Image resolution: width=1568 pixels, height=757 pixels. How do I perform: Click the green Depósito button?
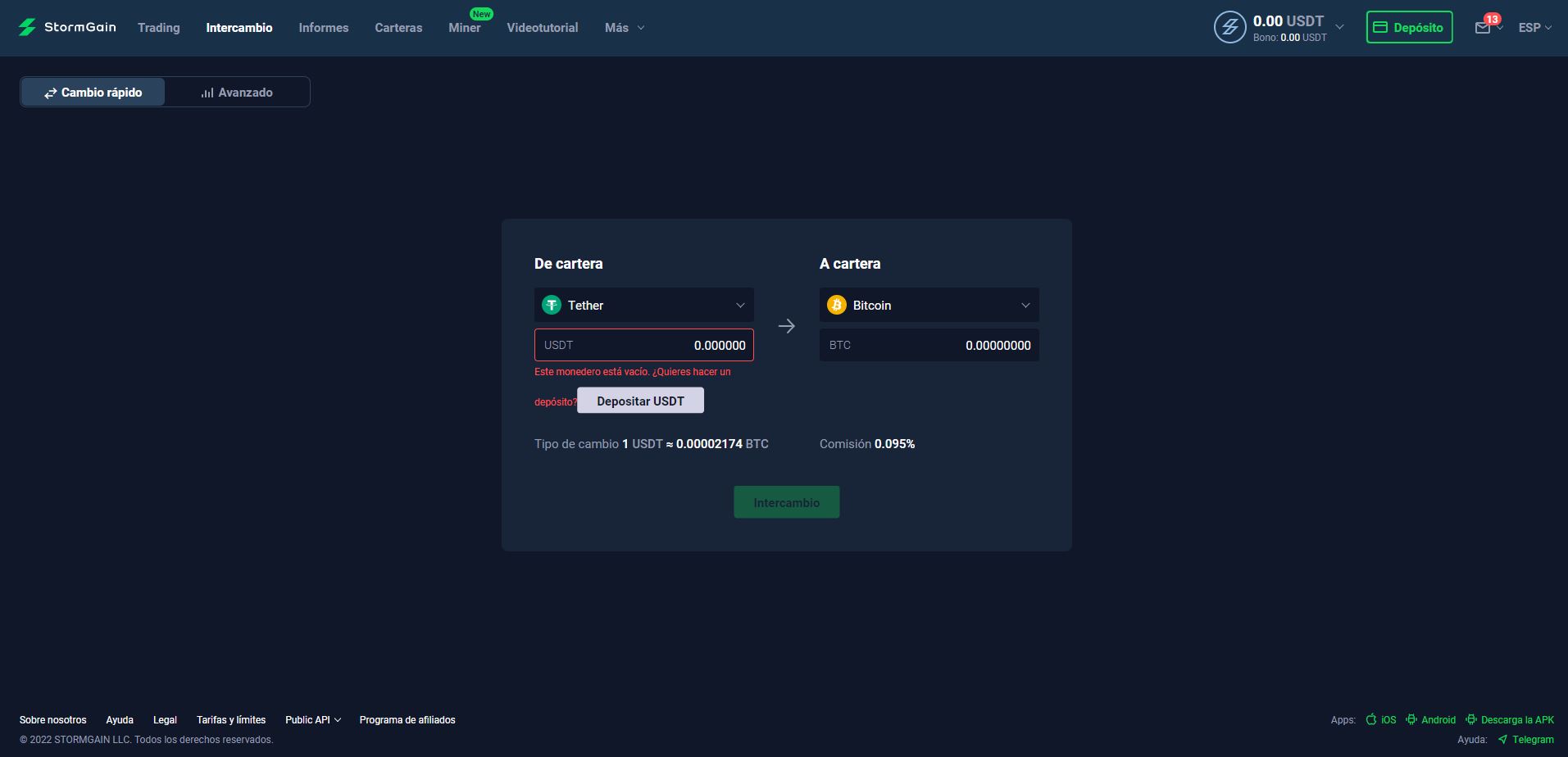point(1409,27)
